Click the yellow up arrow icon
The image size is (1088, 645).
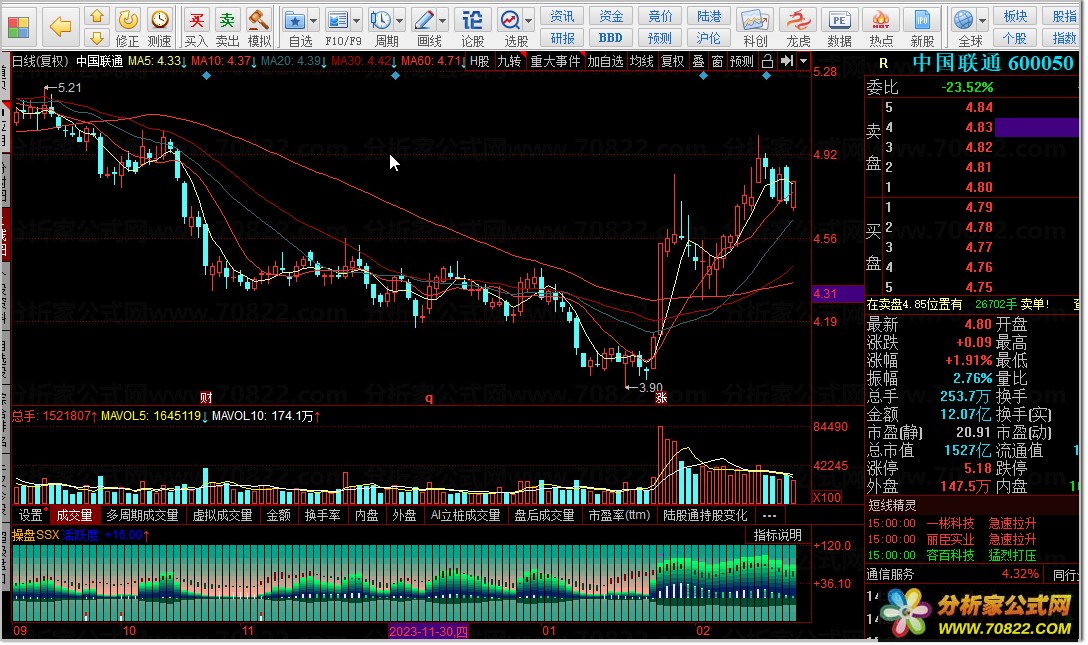(96, 15)
